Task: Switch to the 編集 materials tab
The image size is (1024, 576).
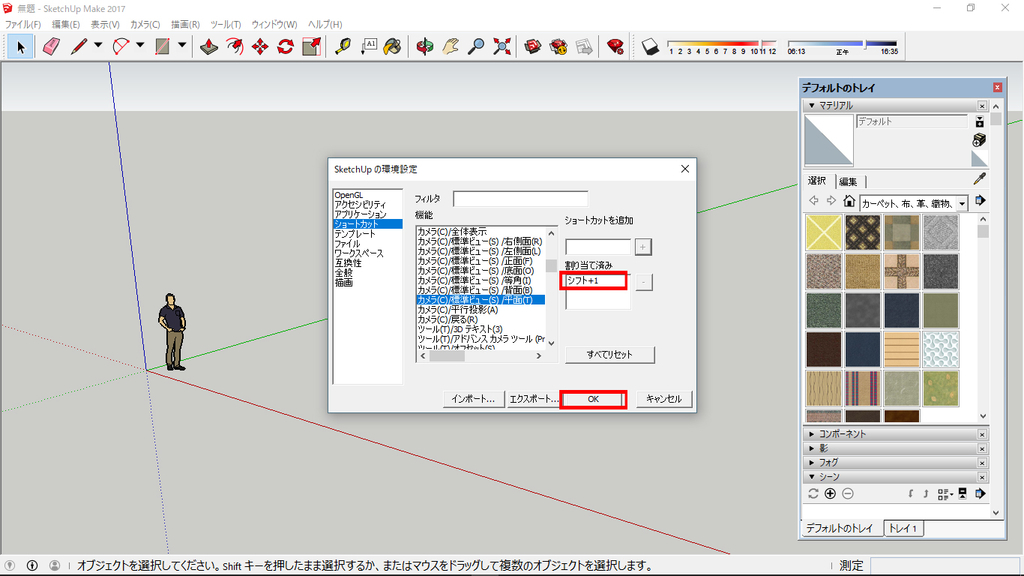Action: click(848, 182)
